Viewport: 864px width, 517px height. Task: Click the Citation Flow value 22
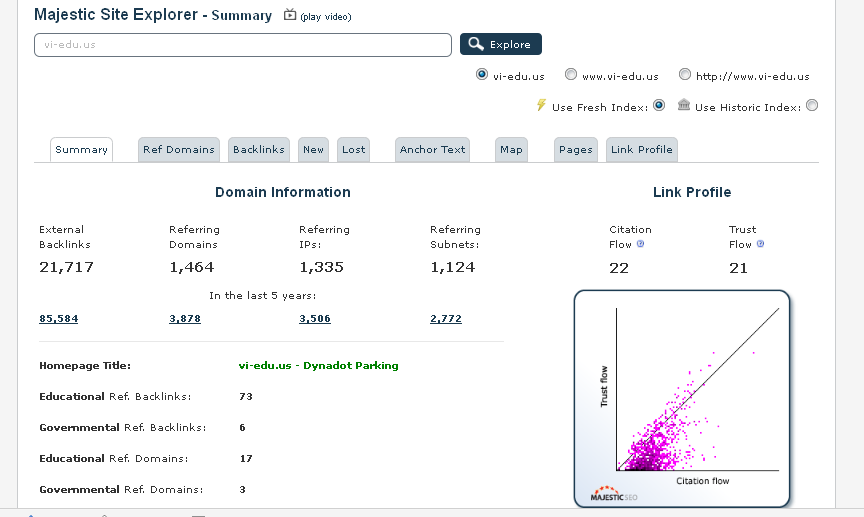(x=619, y=268)
